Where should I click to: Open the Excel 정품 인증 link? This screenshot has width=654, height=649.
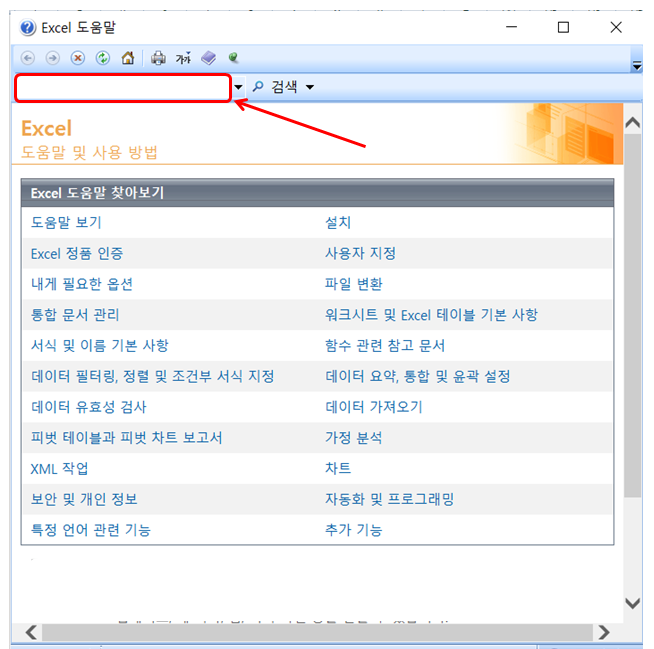(x=77, y=253)
